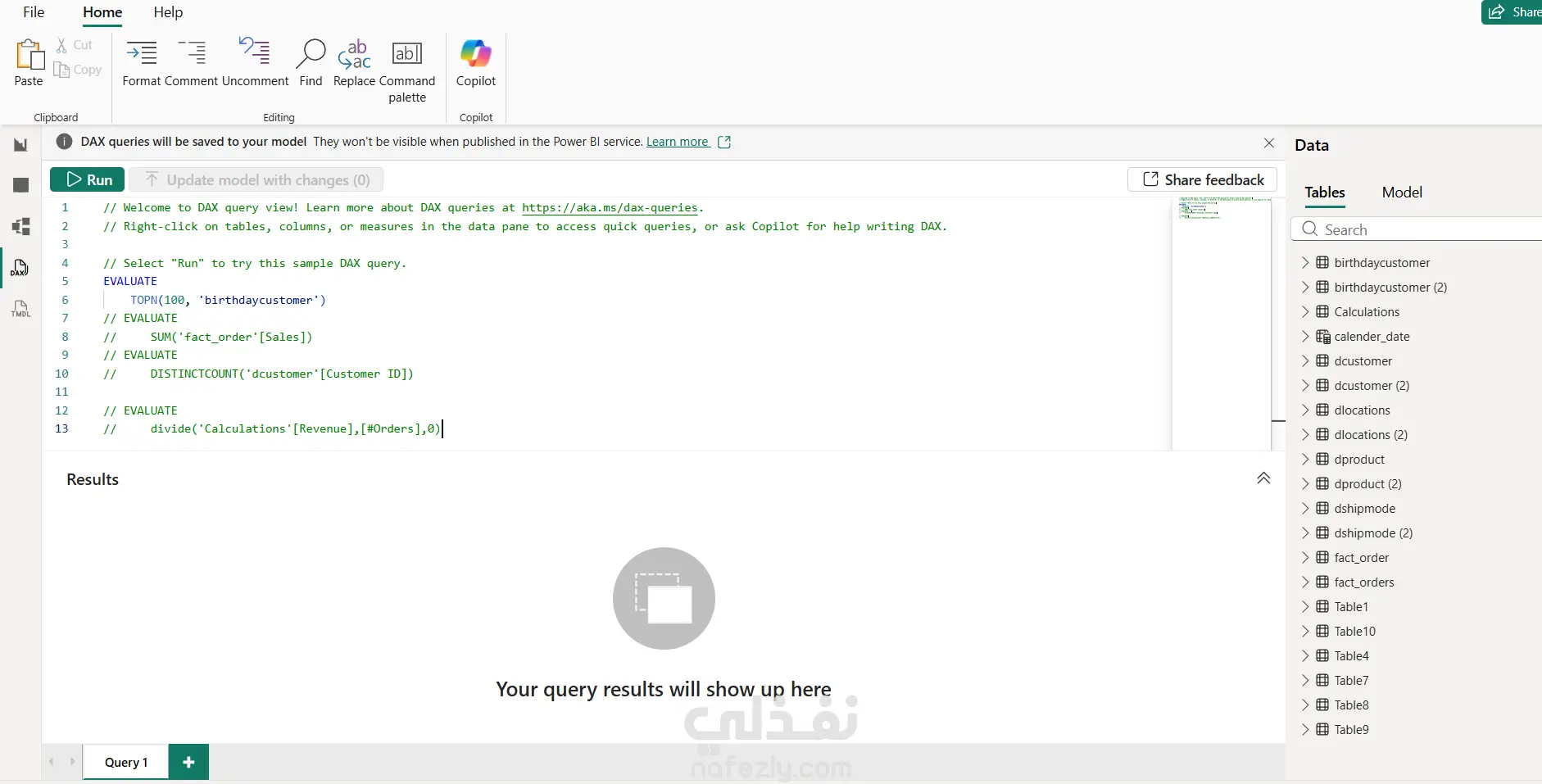1542x784 pixels.
Task: Switch to Table view in sidebar
Action: pyautogui.click(x=21, y=185)
